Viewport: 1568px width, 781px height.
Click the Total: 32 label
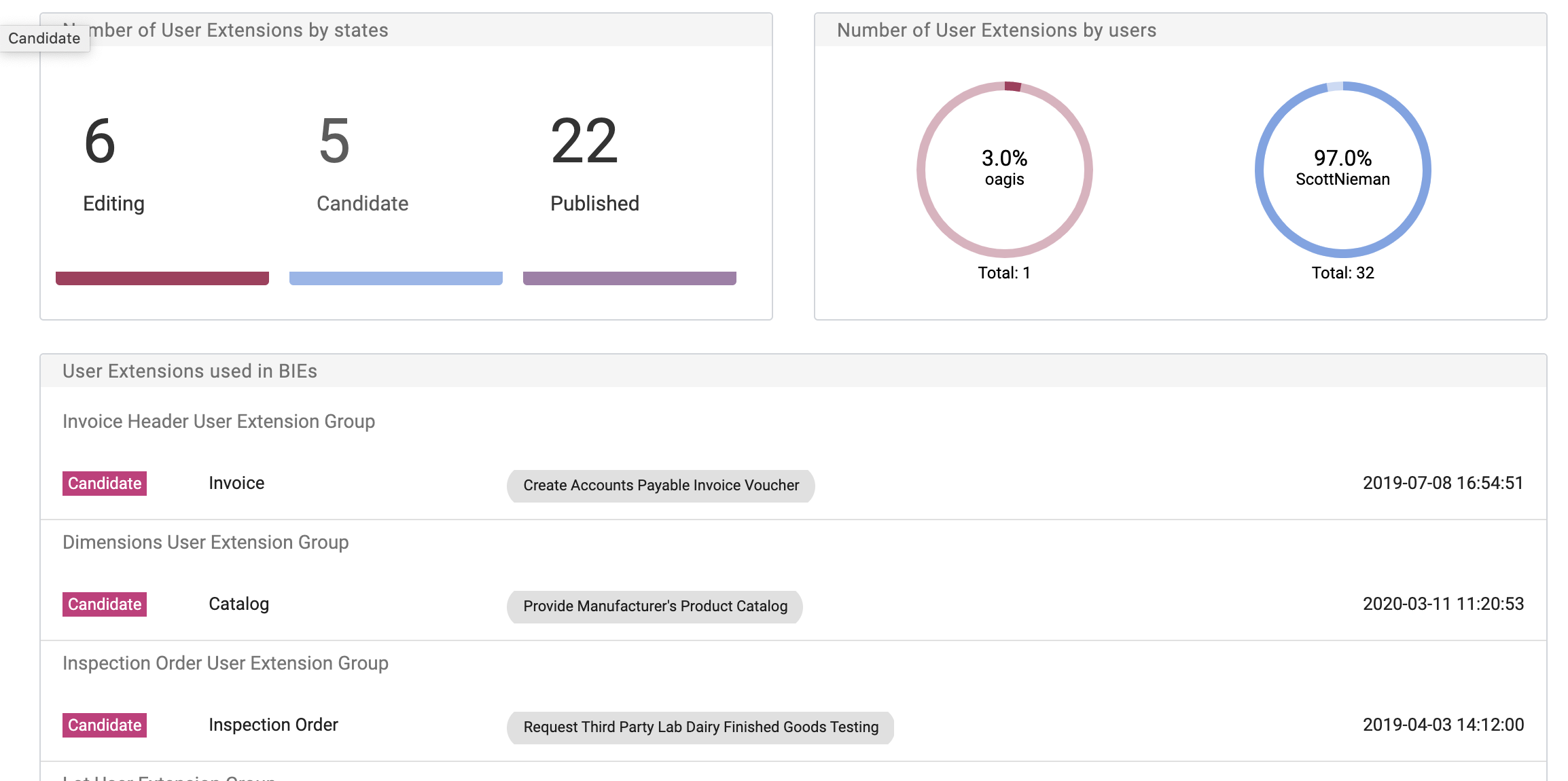[x=1343, y=273]
